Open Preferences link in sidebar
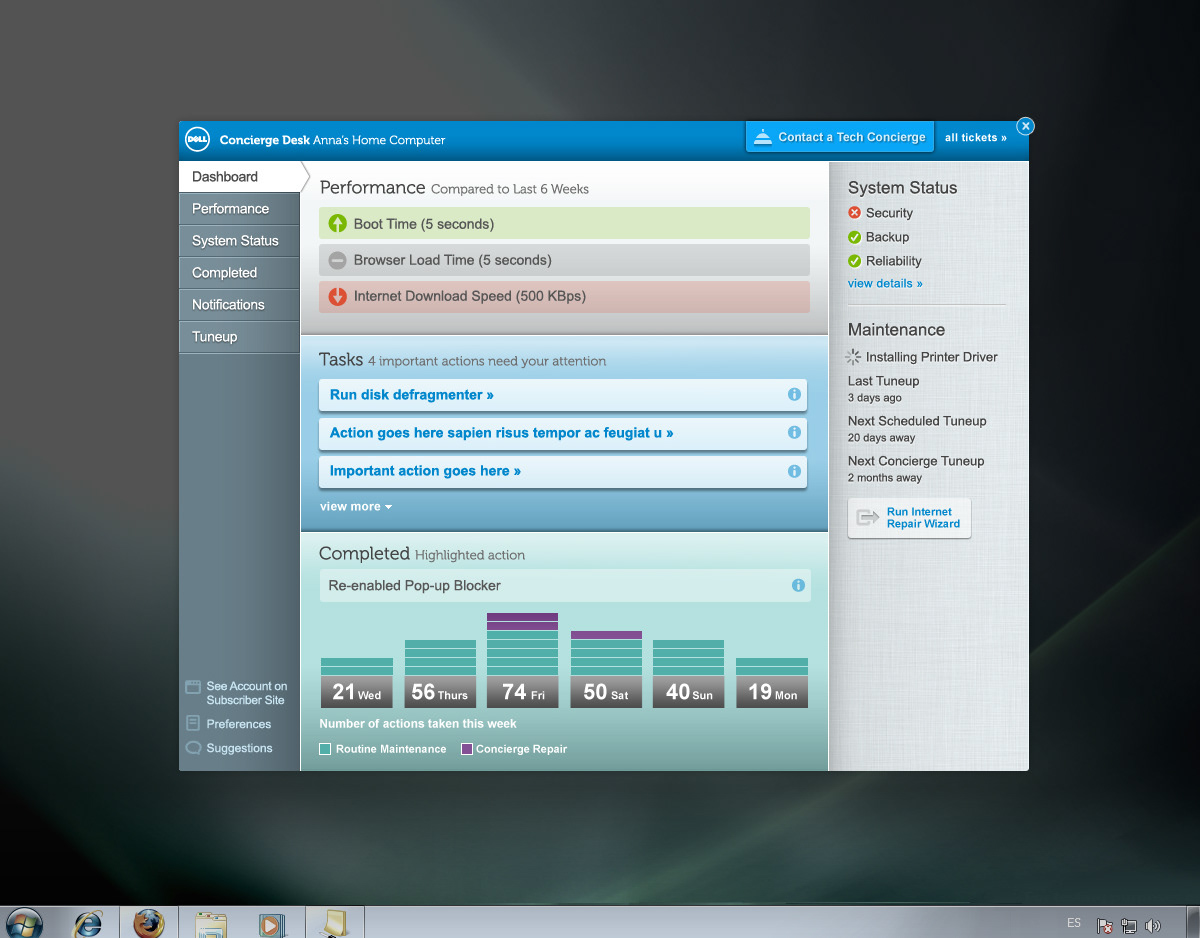Screen dimensions: 1200x938 click(x=239, y=724)
